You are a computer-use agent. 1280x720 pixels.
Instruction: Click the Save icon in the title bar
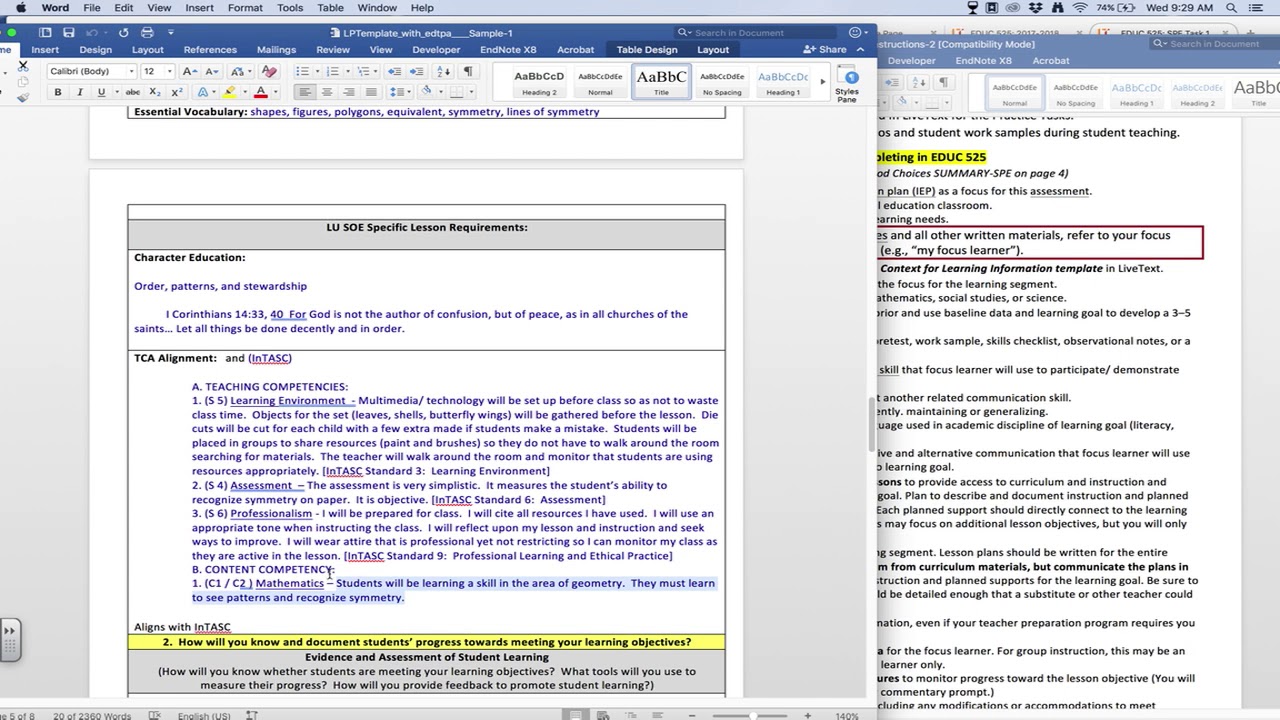click(x=68, y=32)
